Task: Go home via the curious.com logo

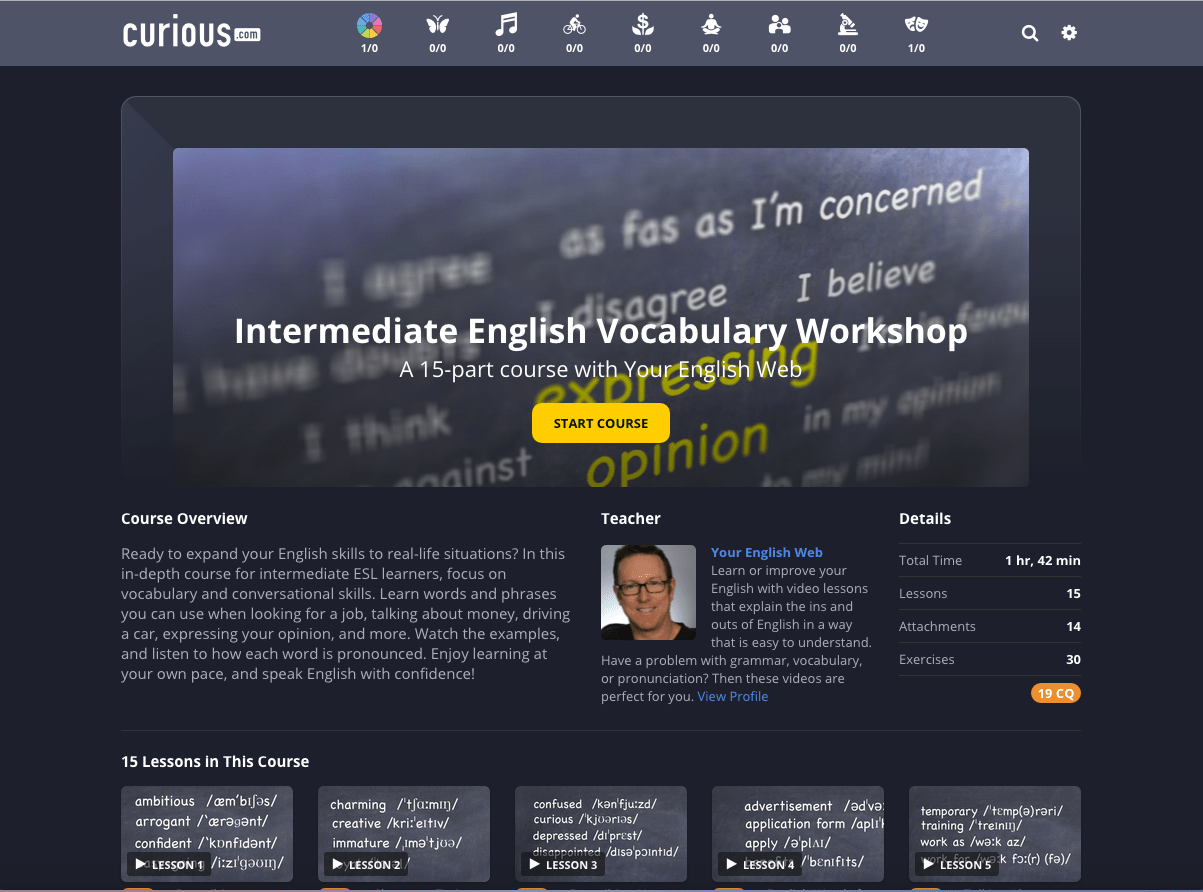Action: 191,32
